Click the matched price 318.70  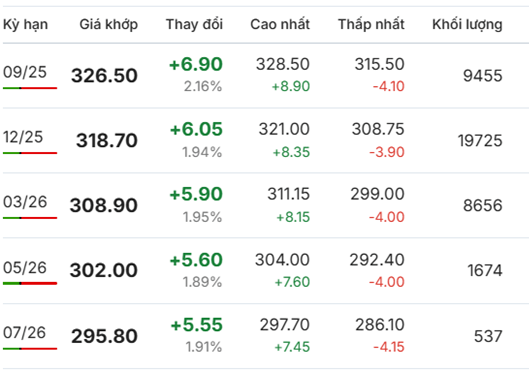tap(107, 140)
